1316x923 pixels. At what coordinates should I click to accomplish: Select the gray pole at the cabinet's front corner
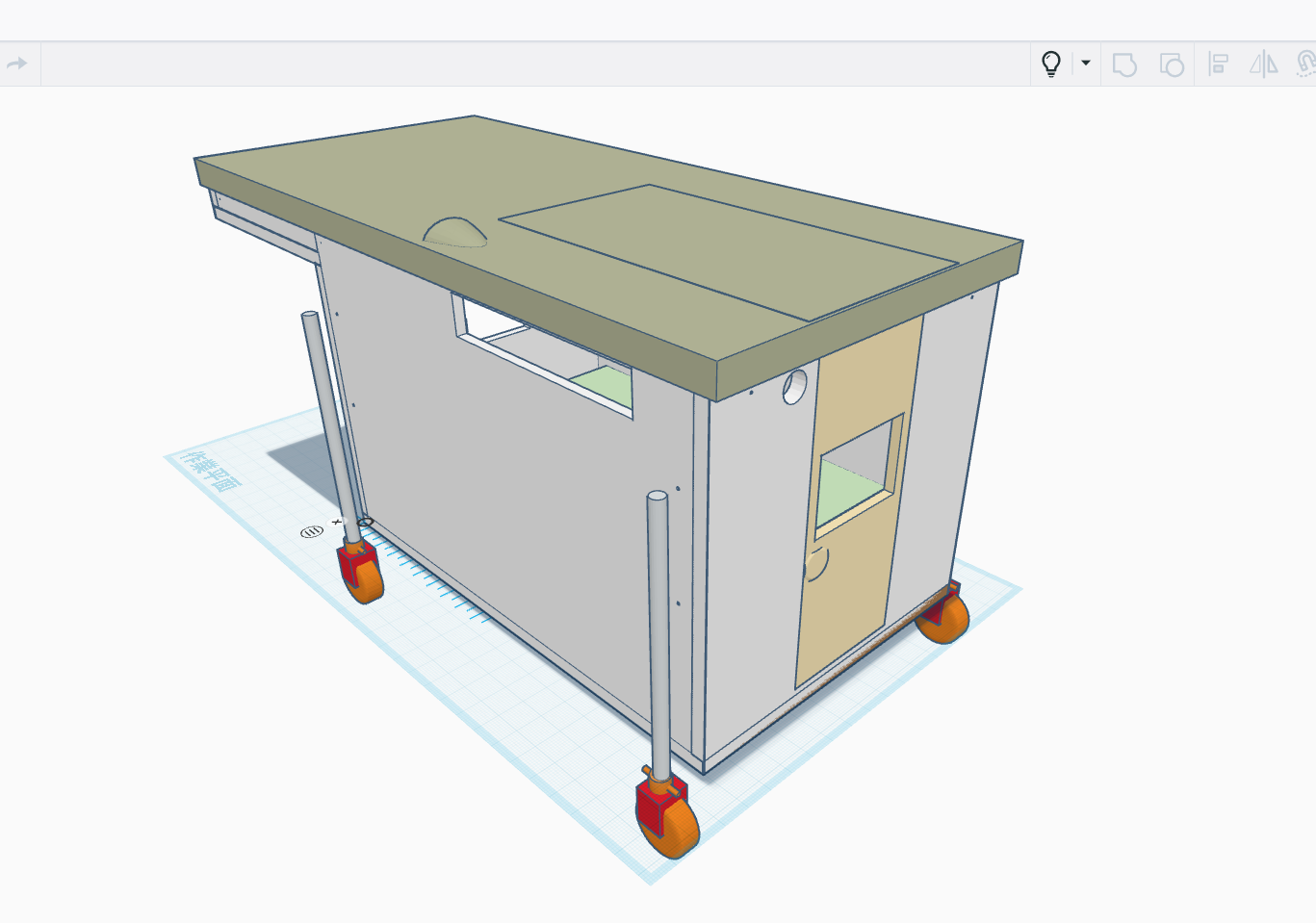(x=658, y=635)
